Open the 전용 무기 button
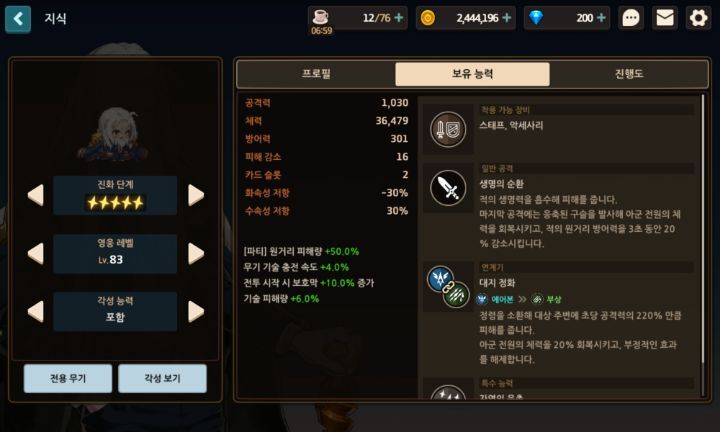The image size is (720, 432). (68, 378)
